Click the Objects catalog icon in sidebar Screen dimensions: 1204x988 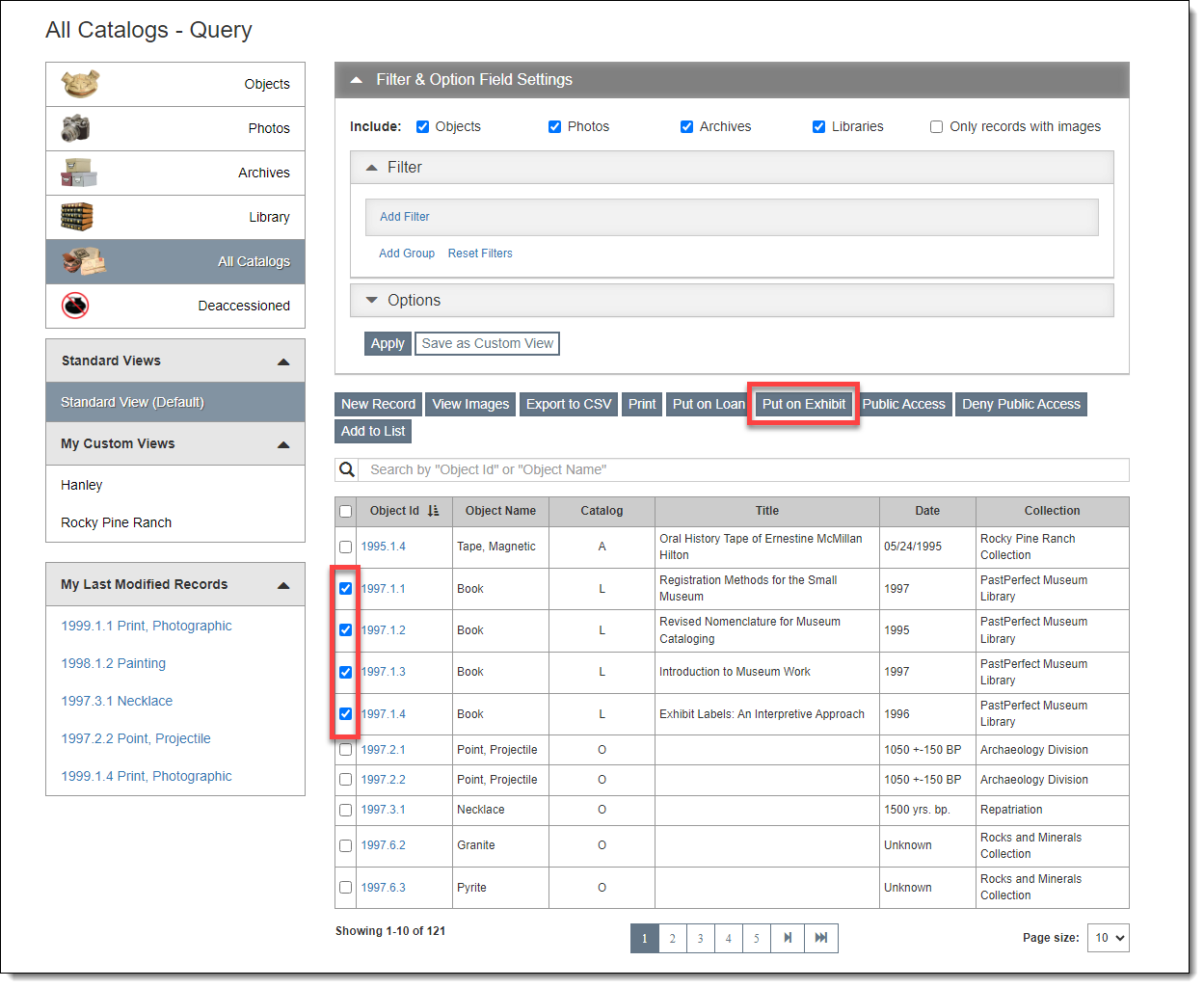click(80, 84)
